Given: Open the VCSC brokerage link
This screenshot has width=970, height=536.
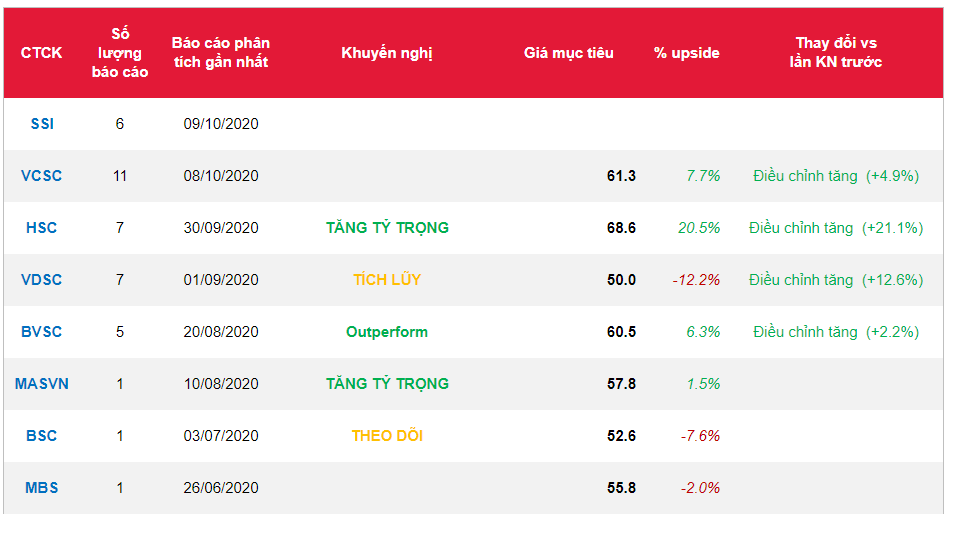Looking at the screenshot, I should coord(42,176).
